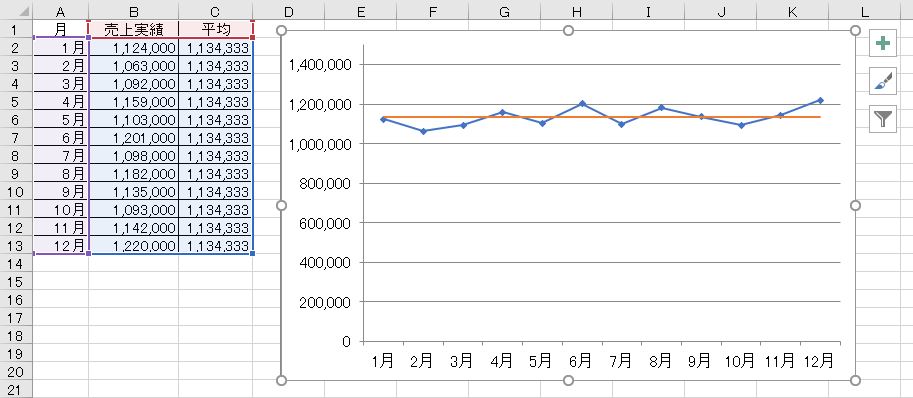Select the cell with value 1,220,000
The image size is (913, 398).
tap(133, 246)
